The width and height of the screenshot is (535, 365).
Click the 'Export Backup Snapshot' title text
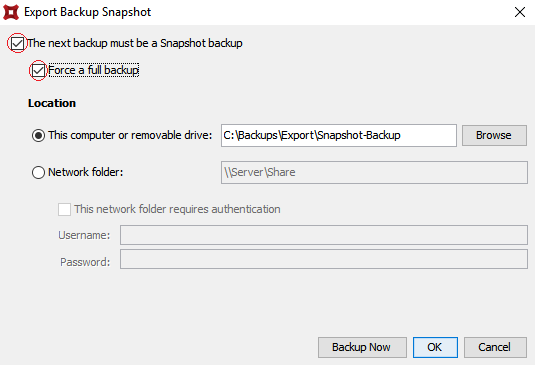click(87, 12)
